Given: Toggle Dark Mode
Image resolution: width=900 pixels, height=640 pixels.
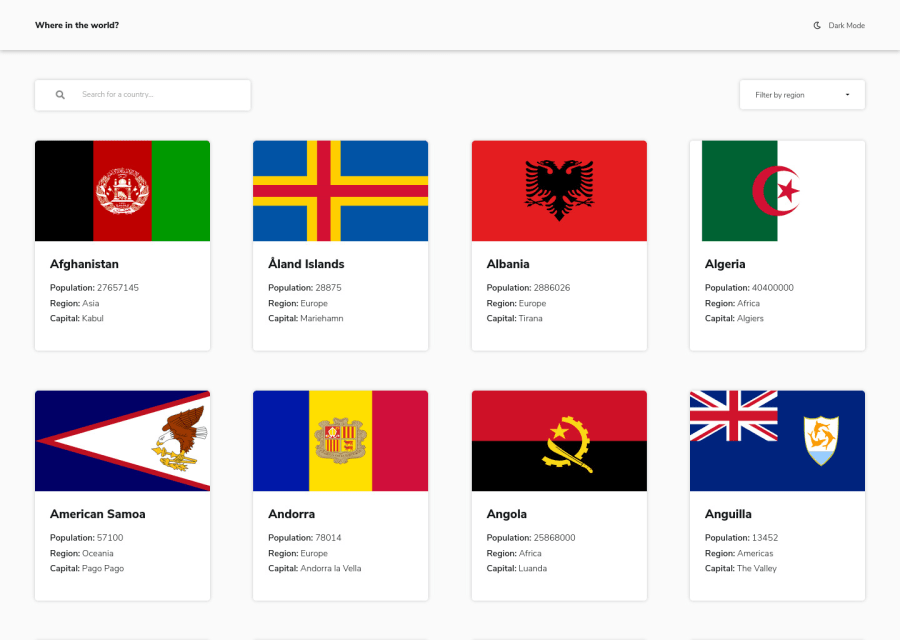Looking at the screenshot, I should (839, 25).
